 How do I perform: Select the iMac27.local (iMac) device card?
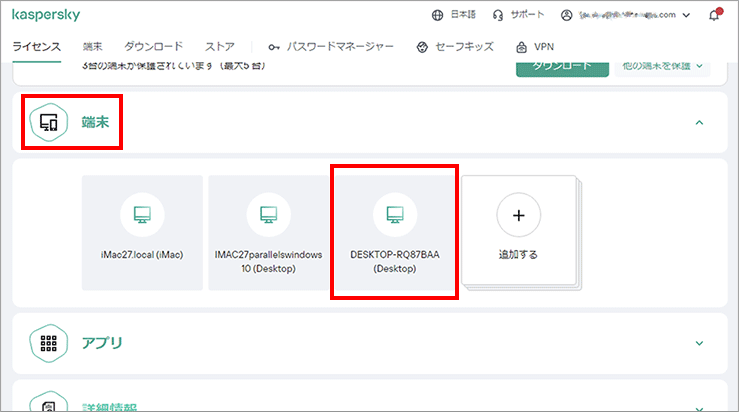pyautogui.click(x=142, y=233)
